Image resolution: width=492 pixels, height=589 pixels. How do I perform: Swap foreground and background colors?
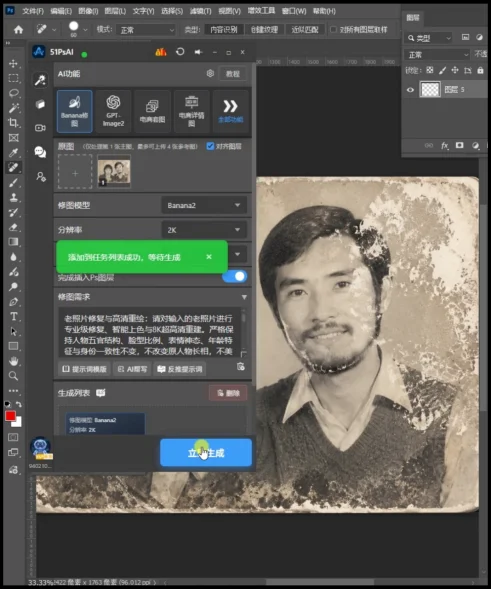click(18, 404)
